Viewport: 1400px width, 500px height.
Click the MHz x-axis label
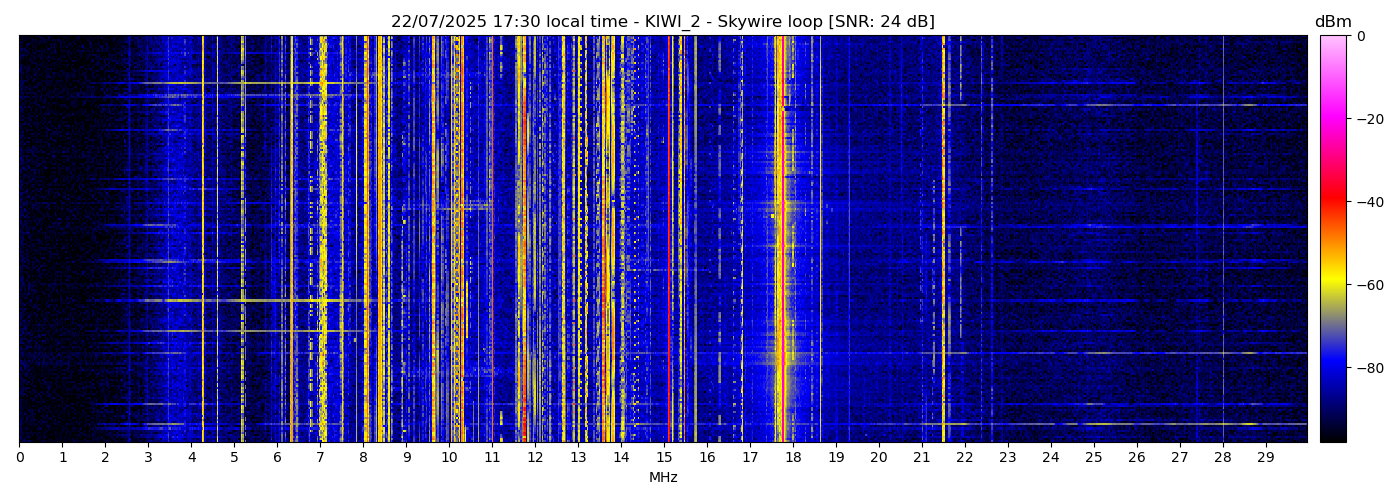(x=663, y=478)
